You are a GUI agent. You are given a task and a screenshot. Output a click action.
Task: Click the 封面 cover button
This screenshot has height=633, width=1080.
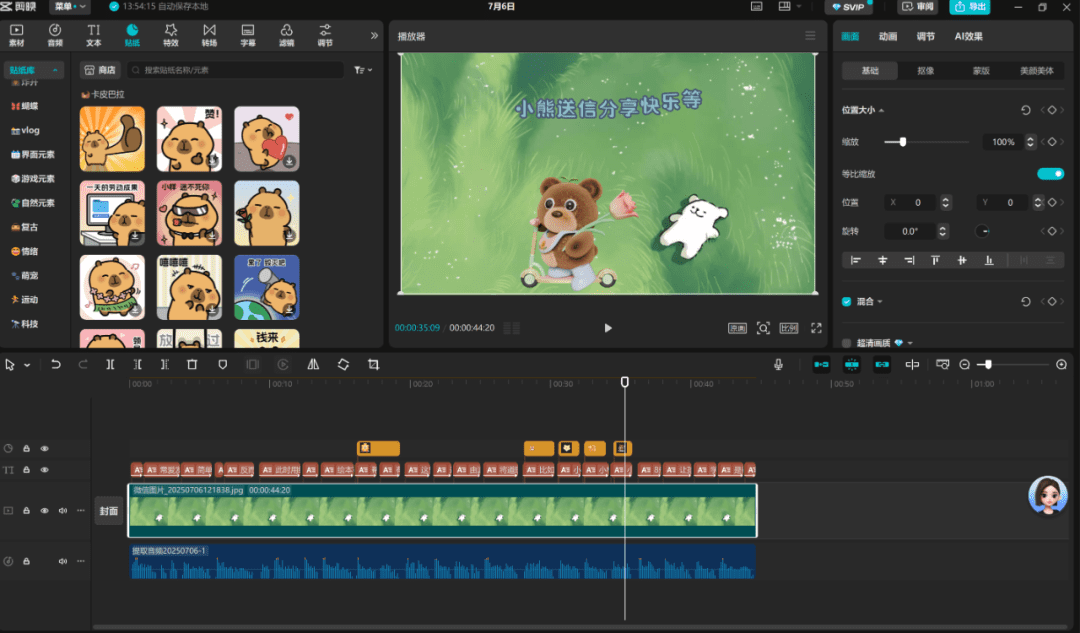(x=109, y=511)
